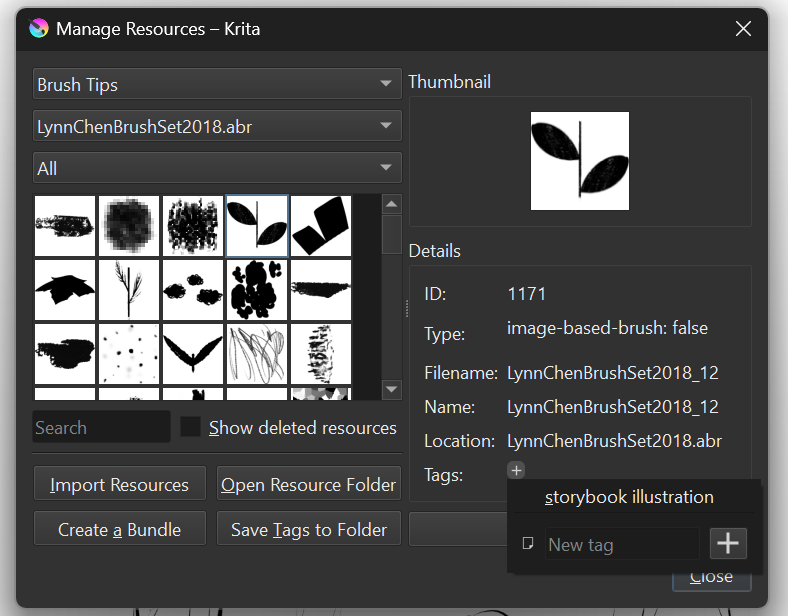Choose storybook illustration tag from popup

click(629, 497)
